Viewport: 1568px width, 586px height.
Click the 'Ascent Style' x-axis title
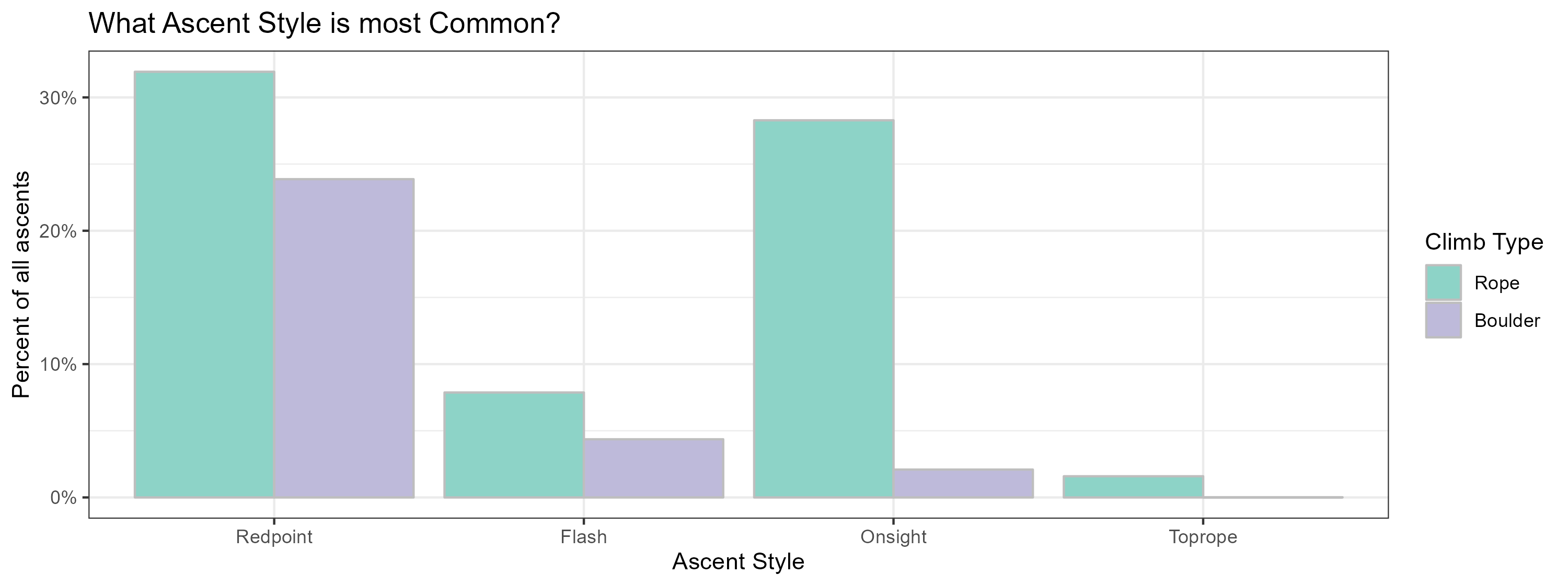(x=737, y=562)
